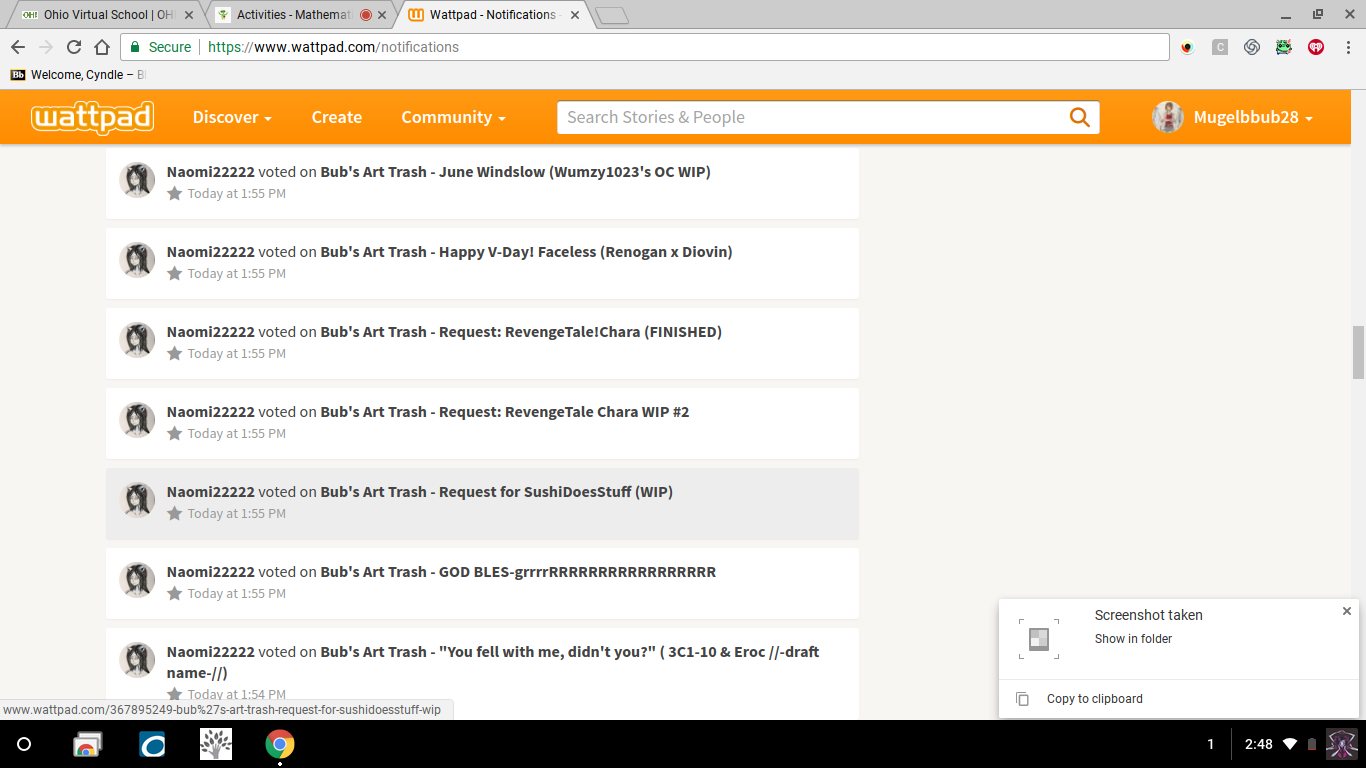Expand the Discover dropdown menu
Viewport: 1366px width, 768px height.
pos(232,117)
